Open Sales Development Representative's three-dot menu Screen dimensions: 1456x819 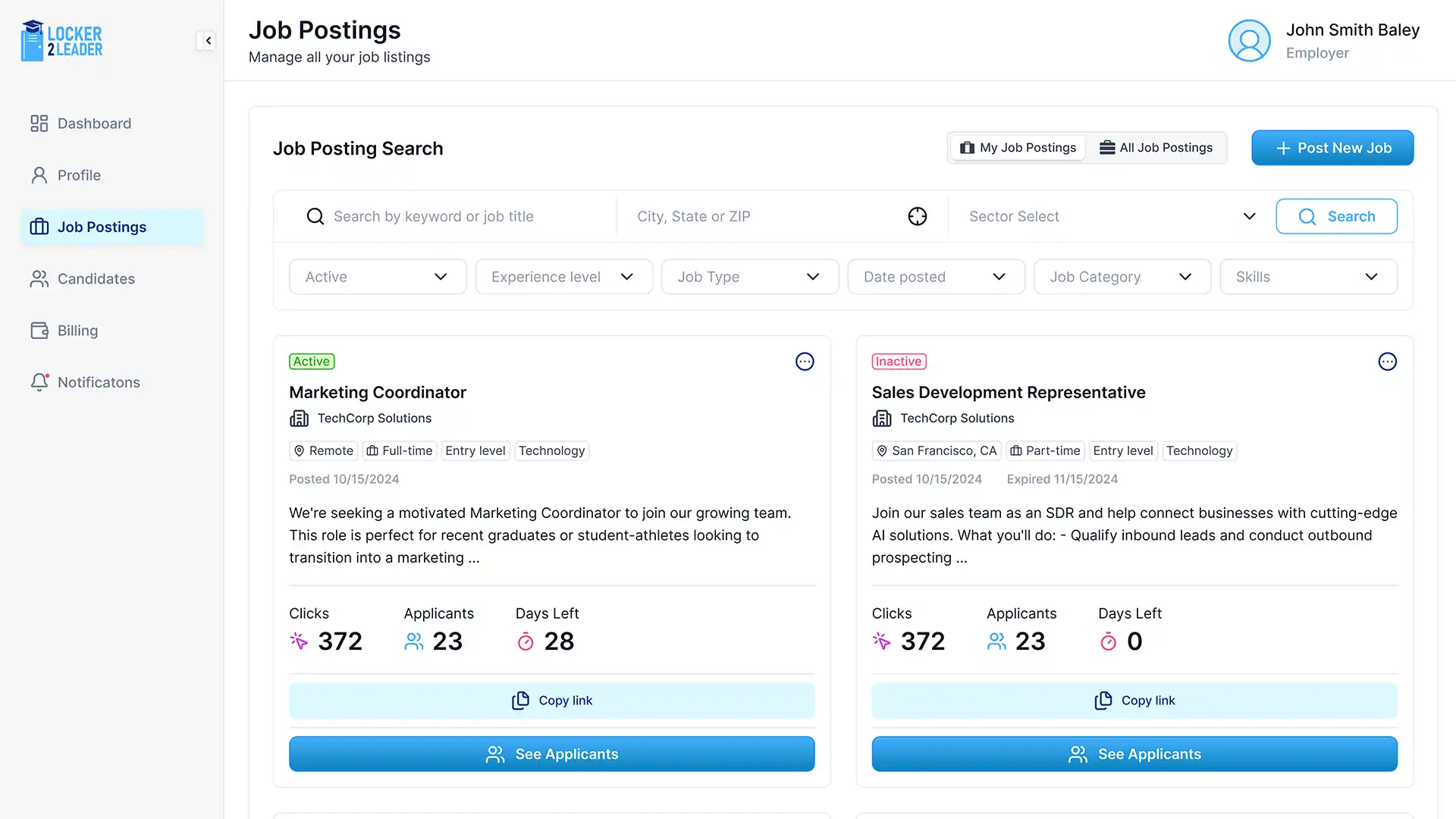click(x=1387, y=362)
